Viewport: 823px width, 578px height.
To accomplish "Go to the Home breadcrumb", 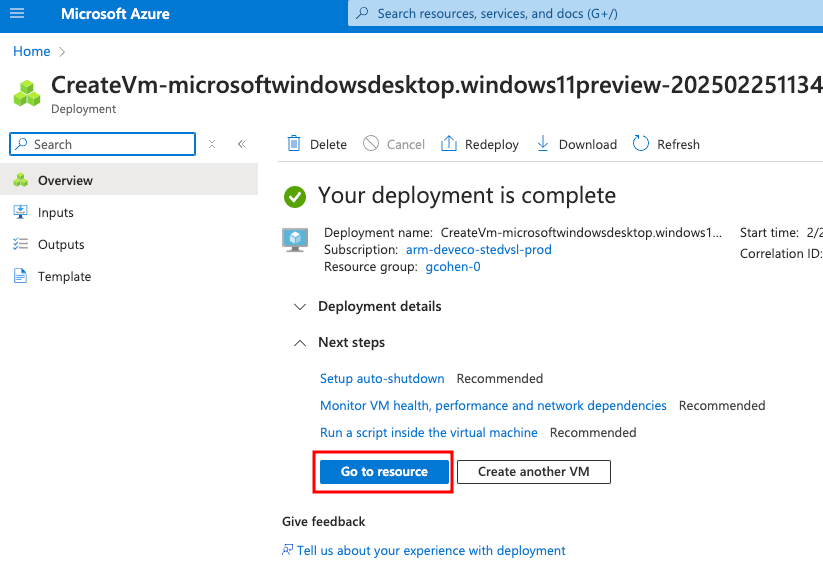I will tap(31, 51).
